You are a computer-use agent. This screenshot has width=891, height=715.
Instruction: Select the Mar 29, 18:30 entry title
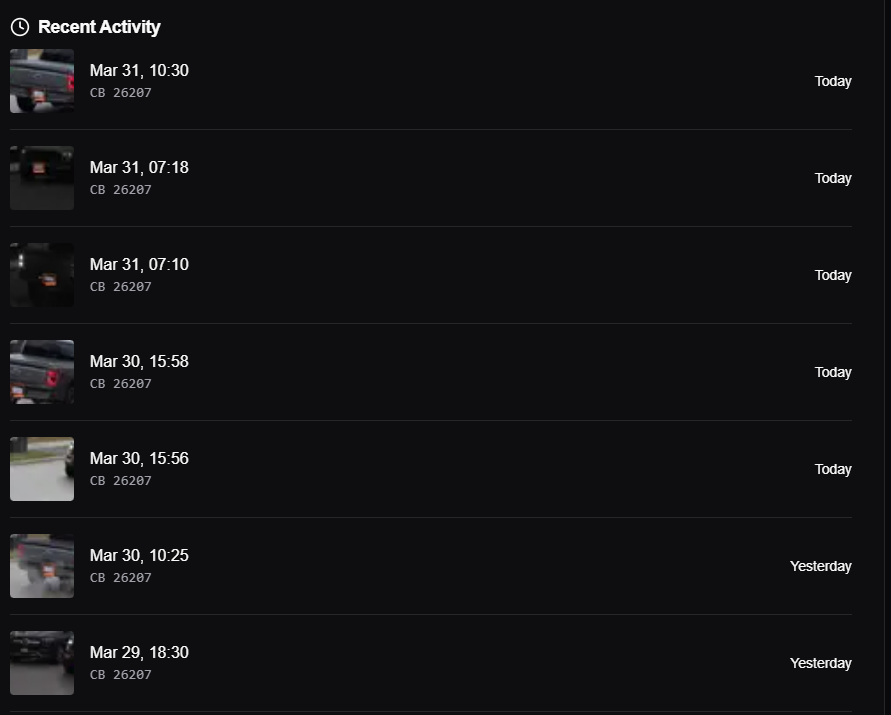click(x=139, y=652)
